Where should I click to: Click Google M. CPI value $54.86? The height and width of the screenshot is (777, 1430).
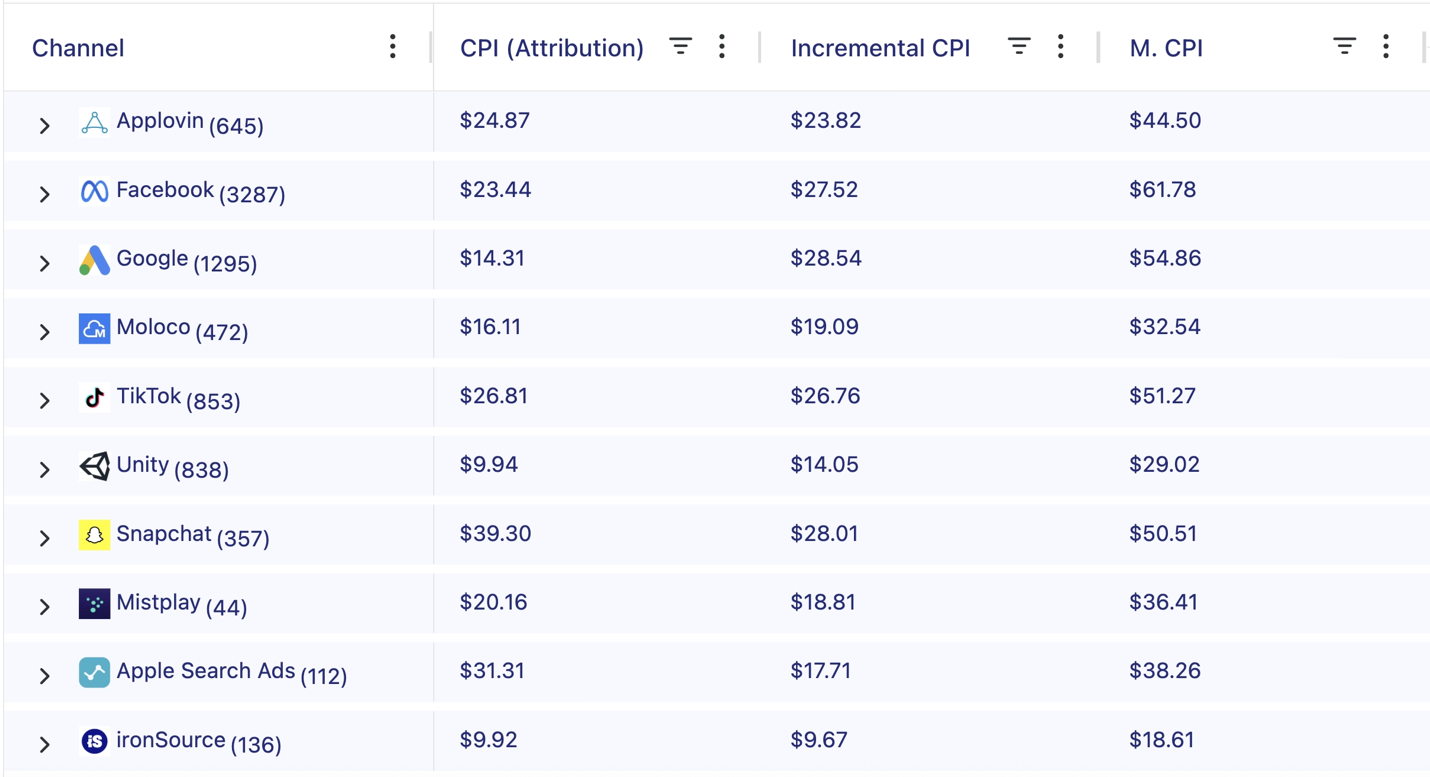[x=1166, y=259]
